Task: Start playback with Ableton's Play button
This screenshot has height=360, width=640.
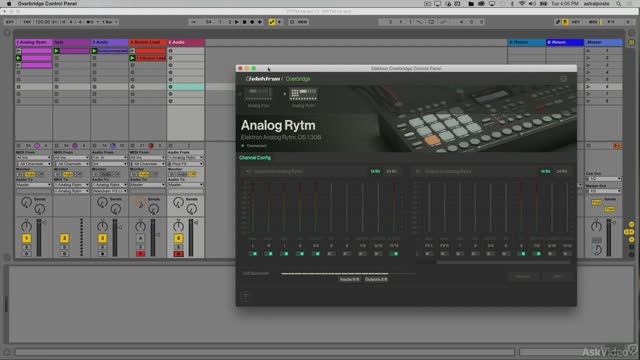Action: (237, 22)
